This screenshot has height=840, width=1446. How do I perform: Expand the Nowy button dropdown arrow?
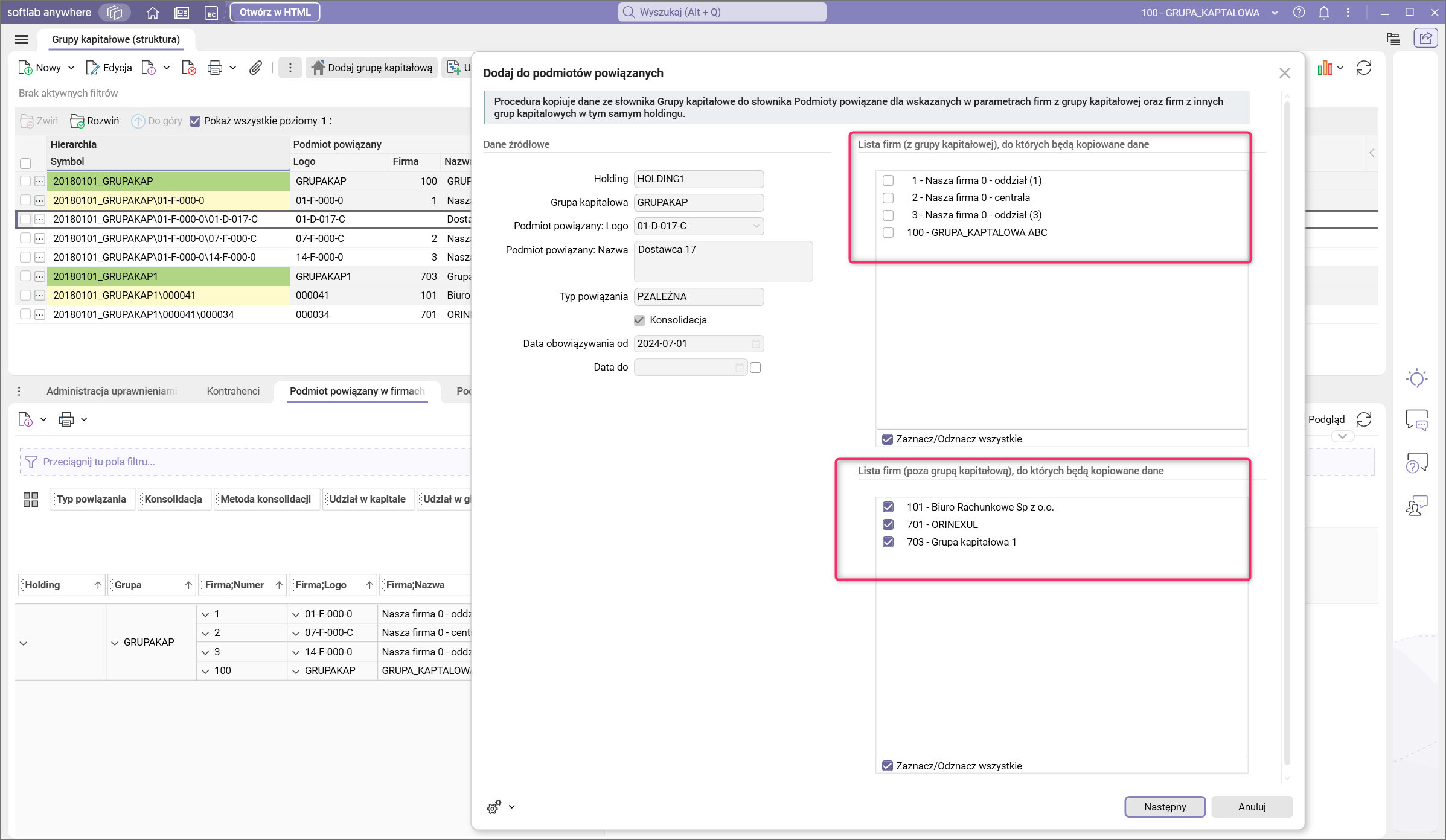pos(71,68)
